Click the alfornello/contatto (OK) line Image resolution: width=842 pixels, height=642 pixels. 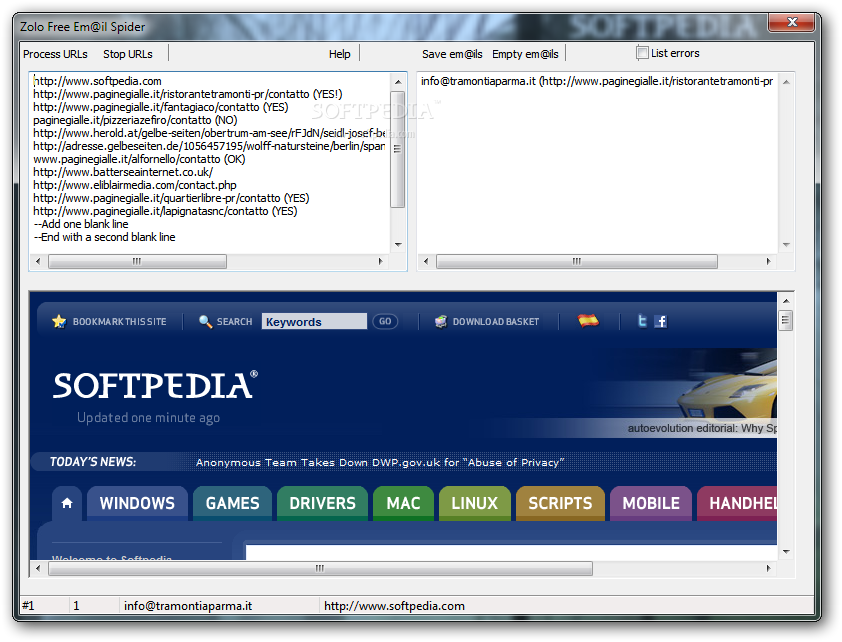(x=139, y=159)
